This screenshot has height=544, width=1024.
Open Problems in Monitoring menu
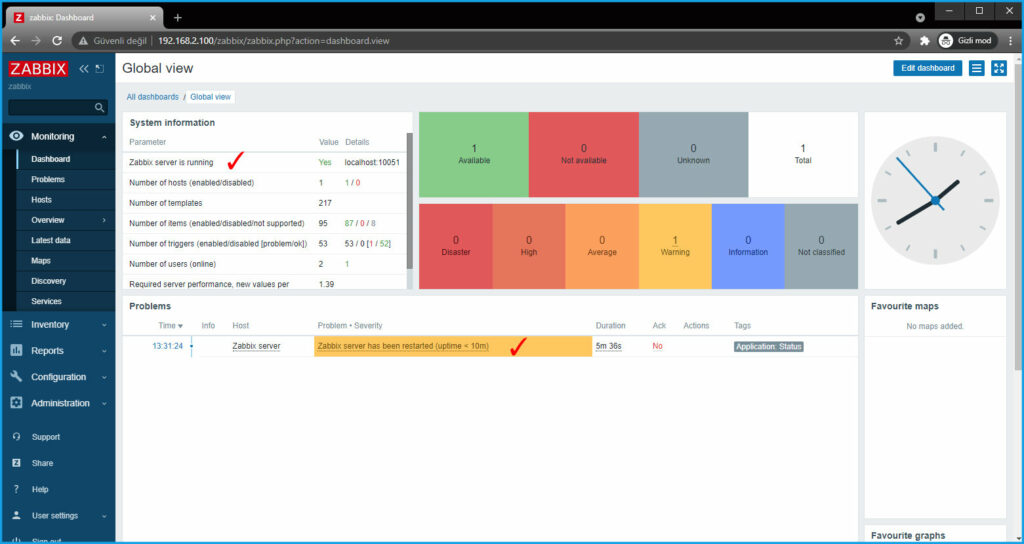click(48, 179)
